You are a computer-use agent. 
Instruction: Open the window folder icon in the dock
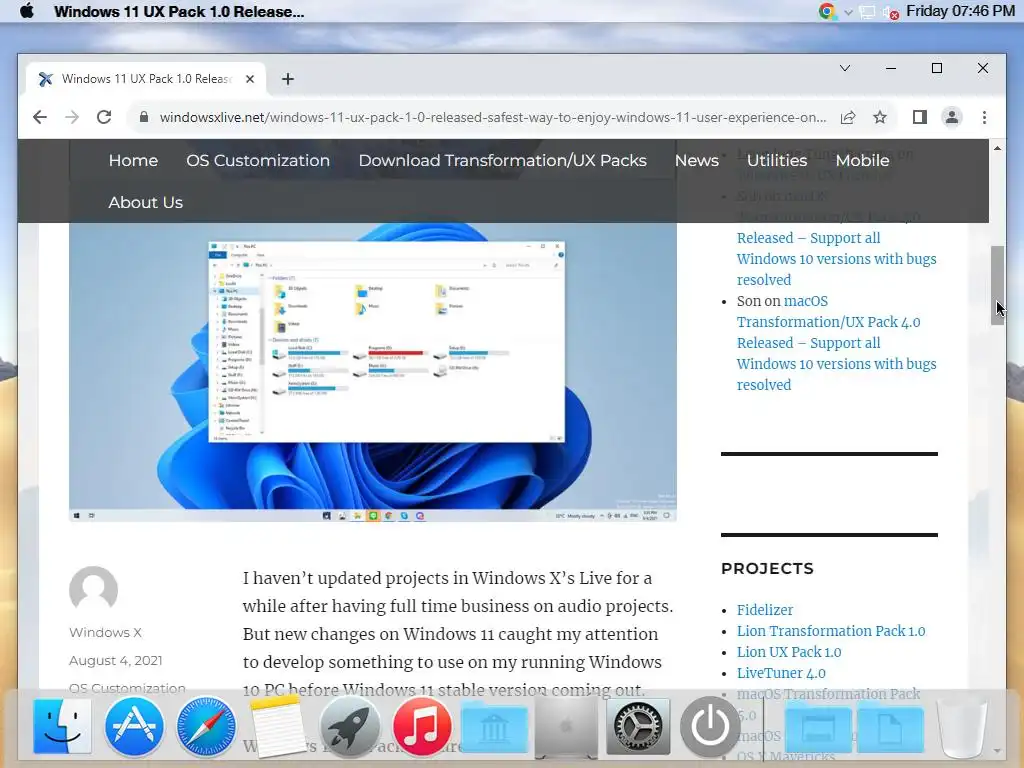818,728
